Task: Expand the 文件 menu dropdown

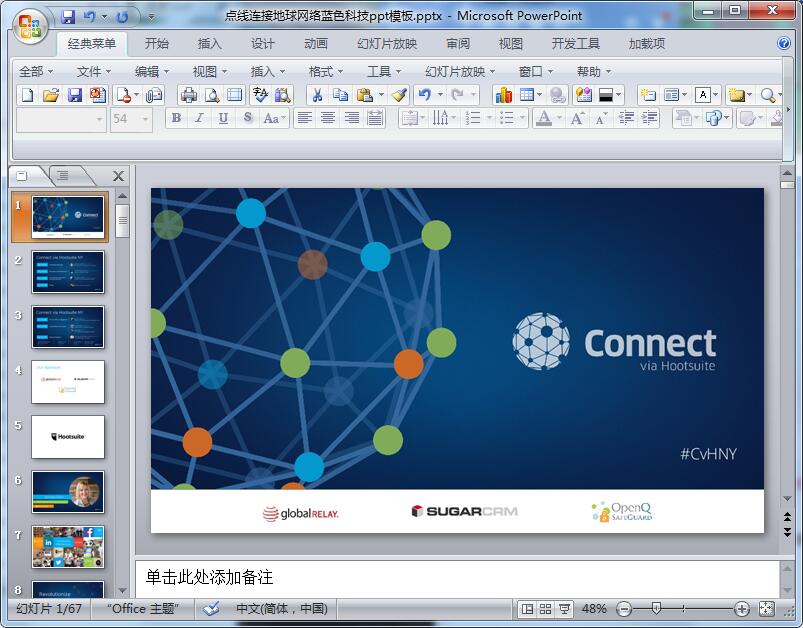Action: click(94, 72)
